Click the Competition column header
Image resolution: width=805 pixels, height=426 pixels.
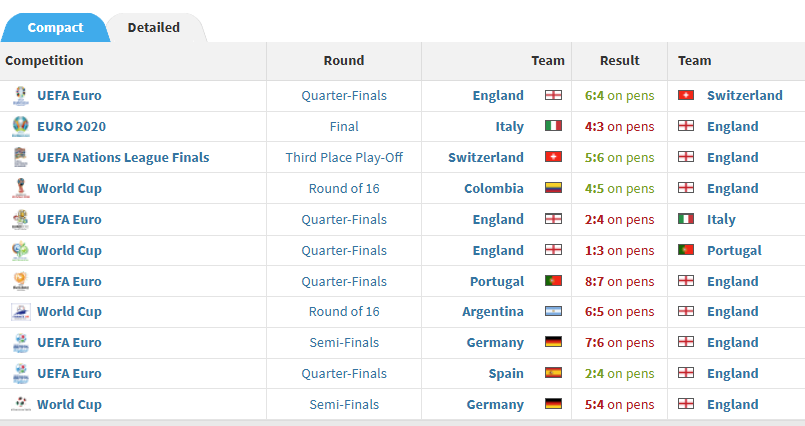click(44, 61)
